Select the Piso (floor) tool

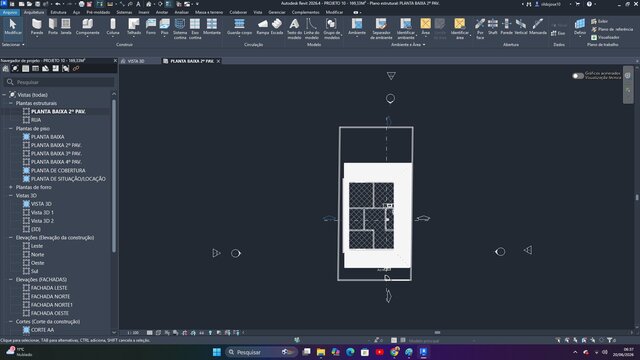pos(164,27)
